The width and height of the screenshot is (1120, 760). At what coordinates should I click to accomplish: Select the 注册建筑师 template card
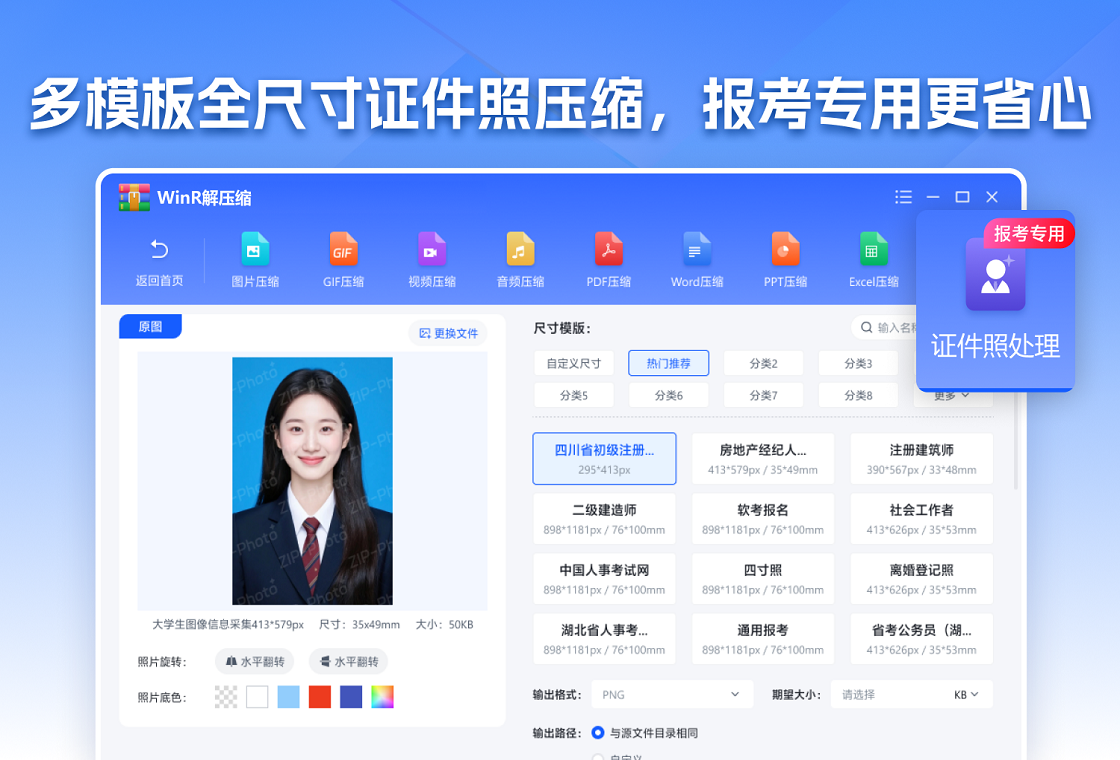[921, 459]
